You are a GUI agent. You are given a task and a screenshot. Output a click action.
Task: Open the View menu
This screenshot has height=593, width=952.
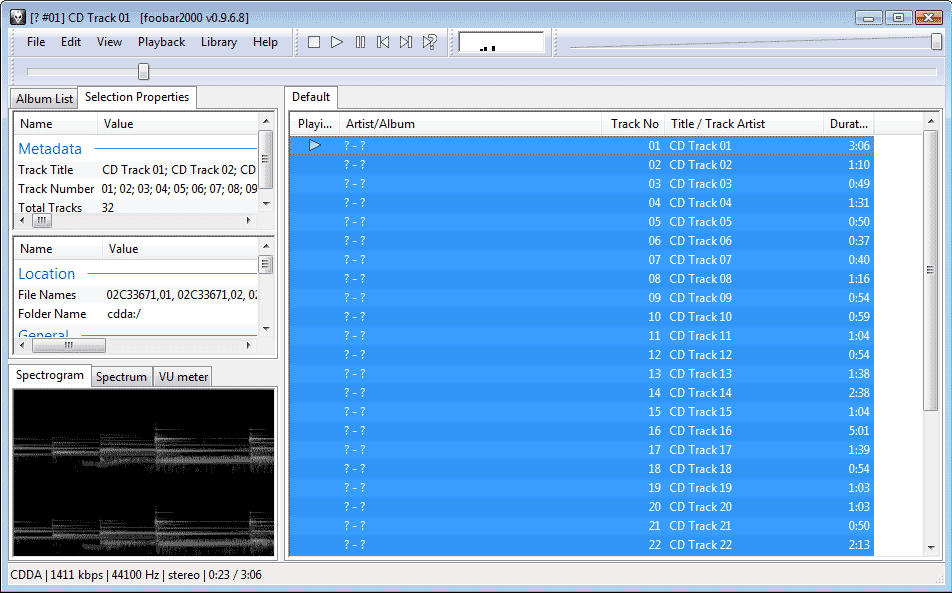click(x=109, y=42)
